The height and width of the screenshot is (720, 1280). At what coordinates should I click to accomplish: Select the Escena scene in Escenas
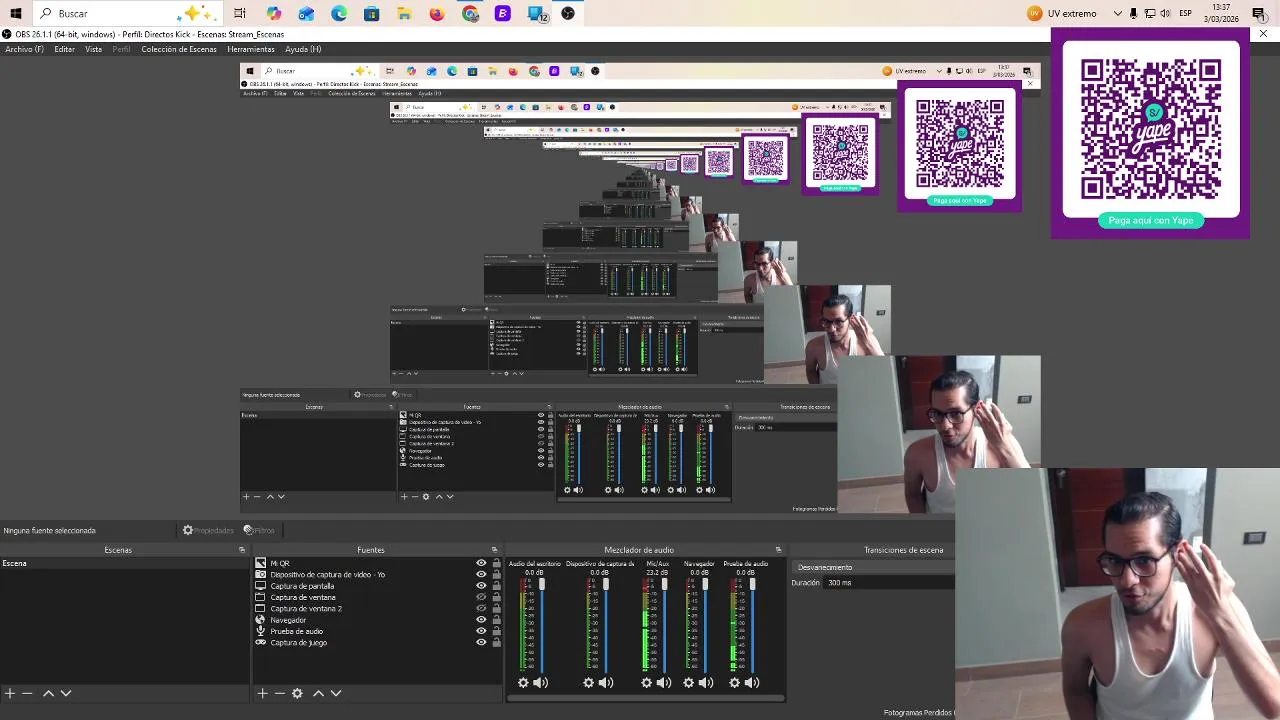[x=124, y=563]
